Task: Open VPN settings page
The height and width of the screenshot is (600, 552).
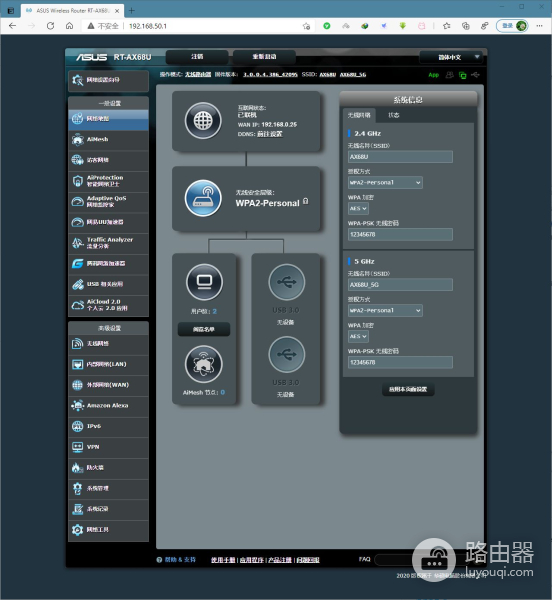Action: point(108,447)
